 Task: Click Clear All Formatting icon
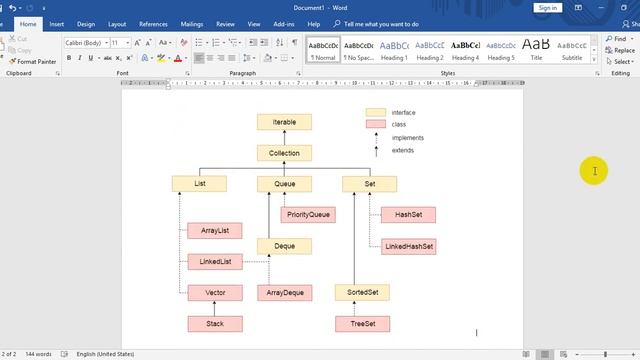coord(184,43)
